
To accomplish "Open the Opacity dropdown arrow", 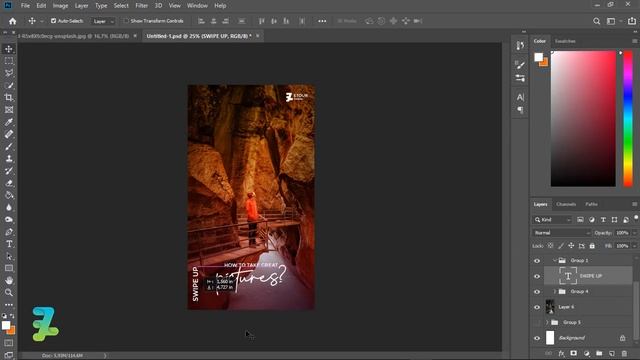I will 634,233.
